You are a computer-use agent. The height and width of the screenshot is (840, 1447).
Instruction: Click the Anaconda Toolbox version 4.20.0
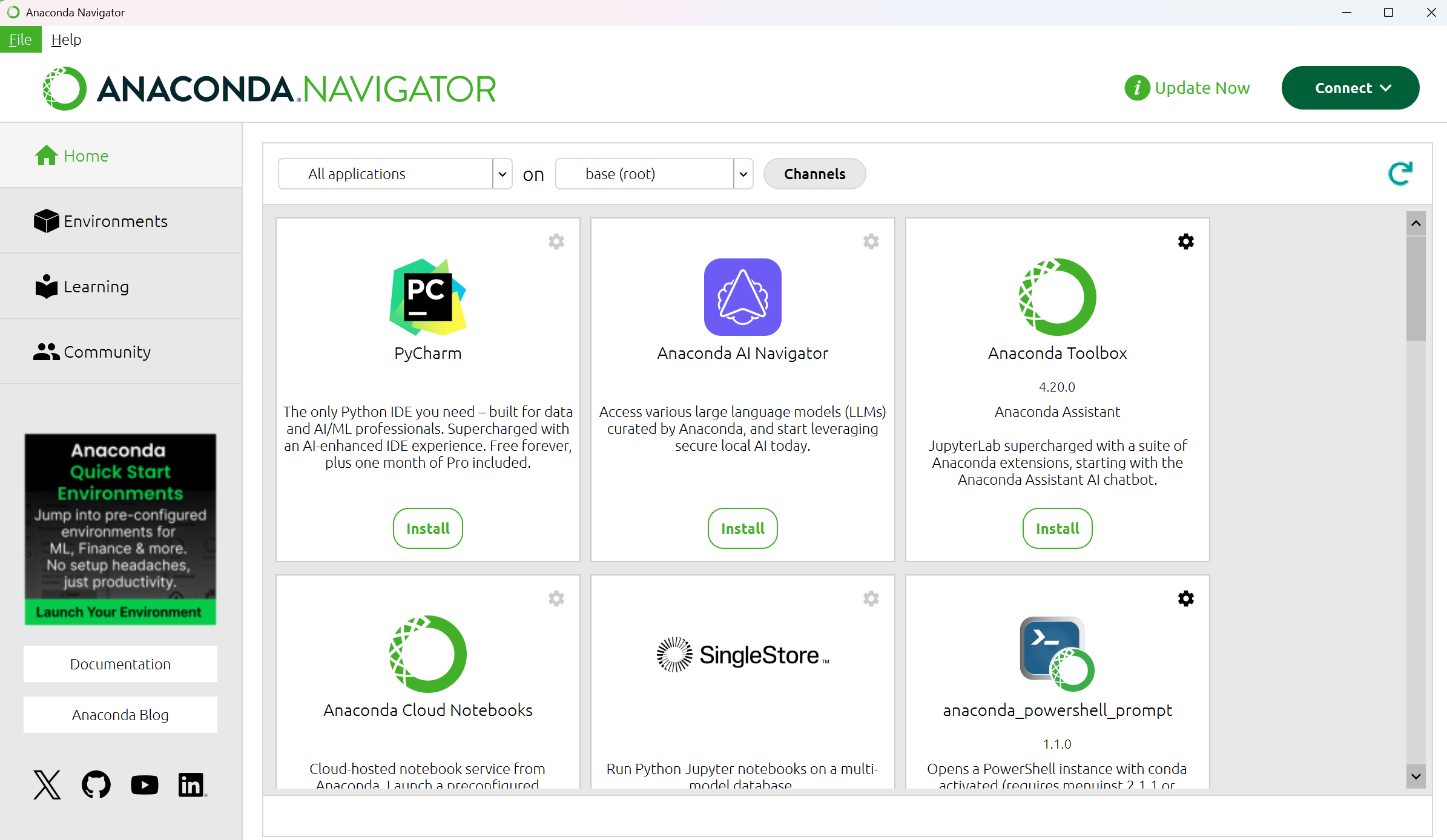1057,387
